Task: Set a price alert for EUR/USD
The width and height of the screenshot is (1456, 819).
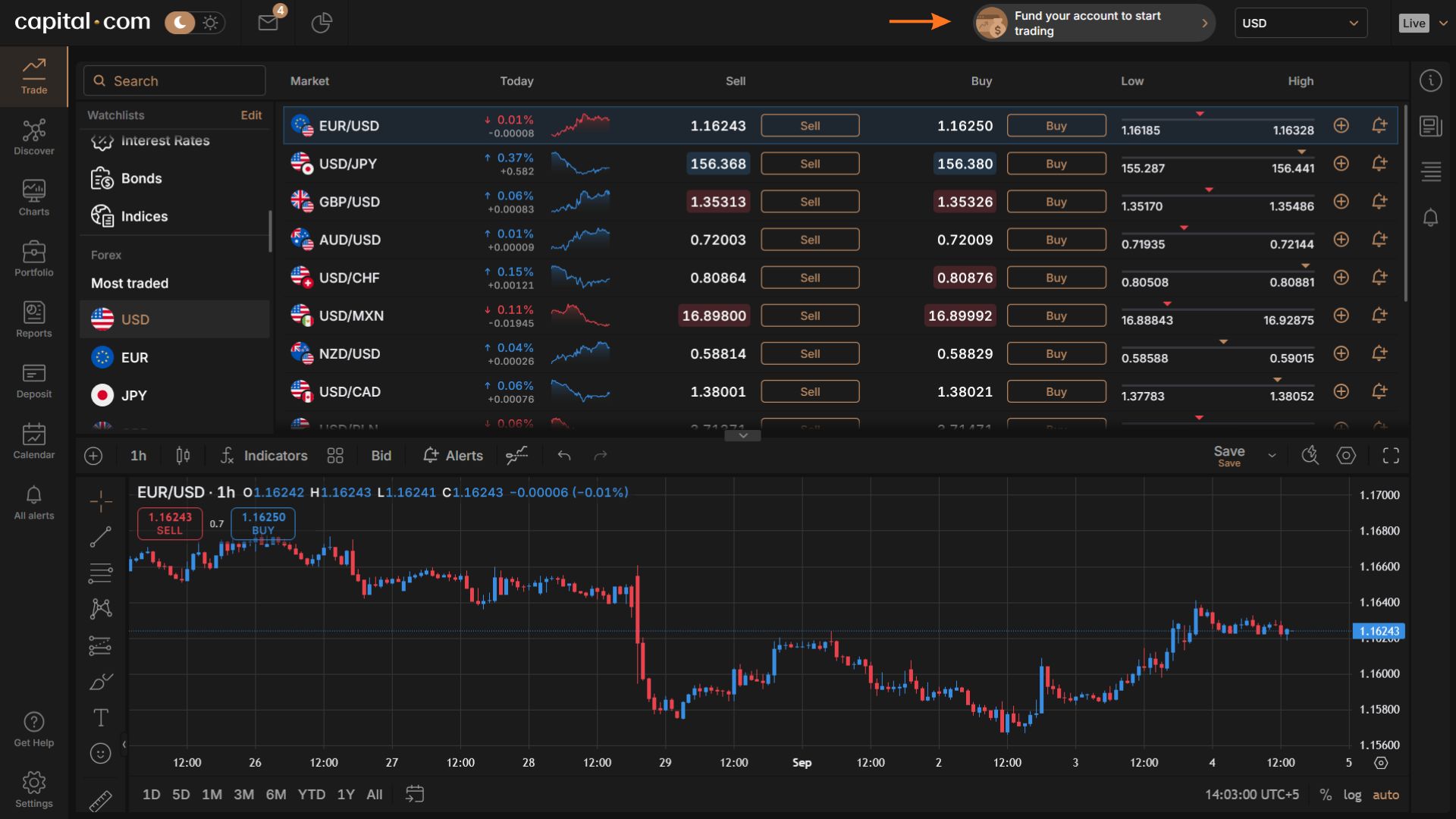Action: (1379, 126)
